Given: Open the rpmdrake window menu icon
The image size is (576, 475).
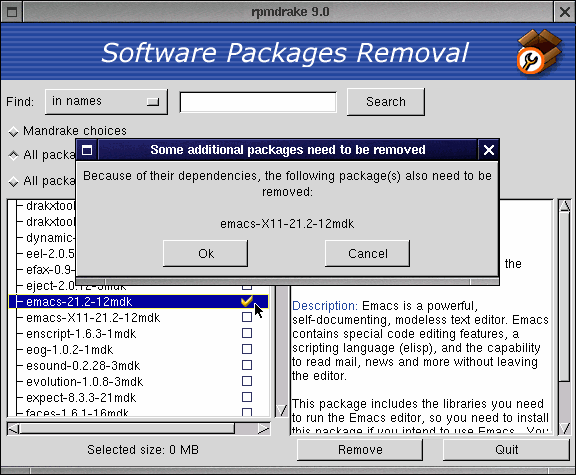Looking at the screenshot, I should (12, 12).
